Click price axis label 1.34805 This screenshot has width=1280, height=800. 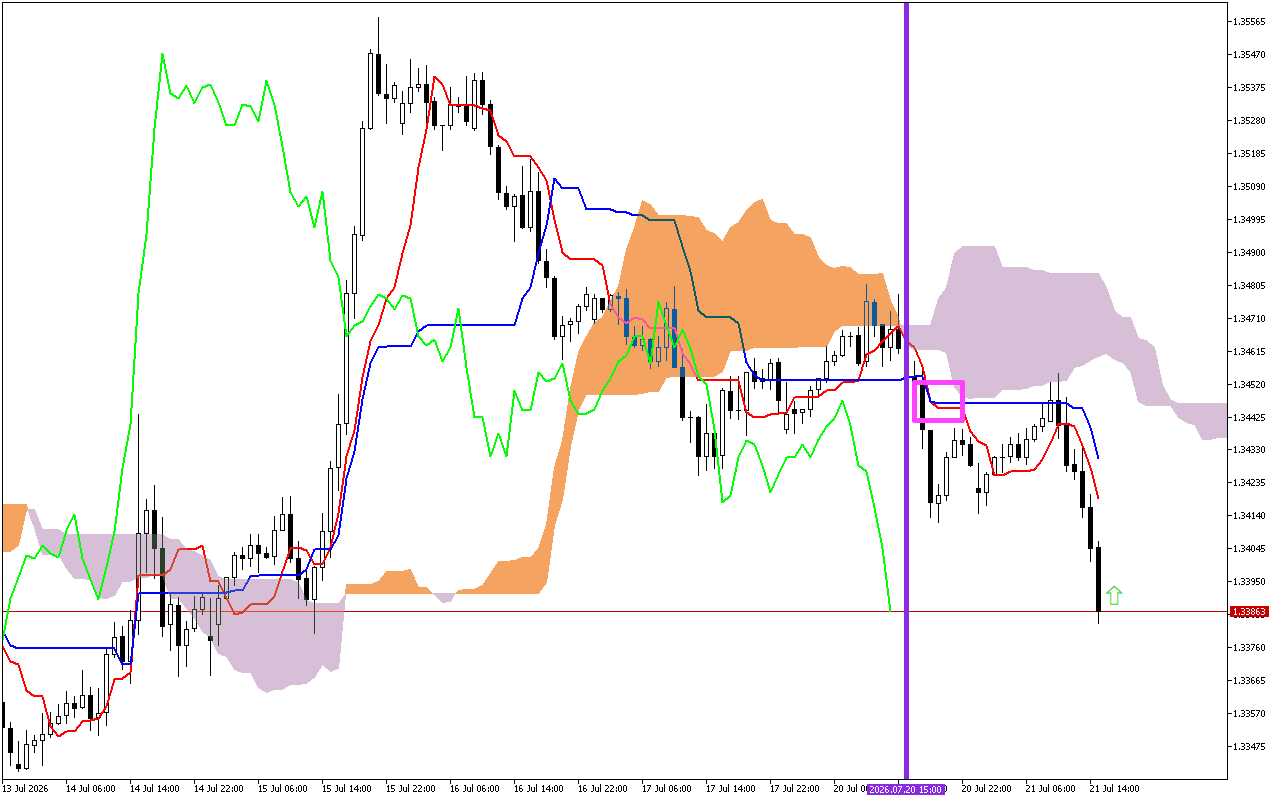pyautogui.click(x=1250, y=285)
